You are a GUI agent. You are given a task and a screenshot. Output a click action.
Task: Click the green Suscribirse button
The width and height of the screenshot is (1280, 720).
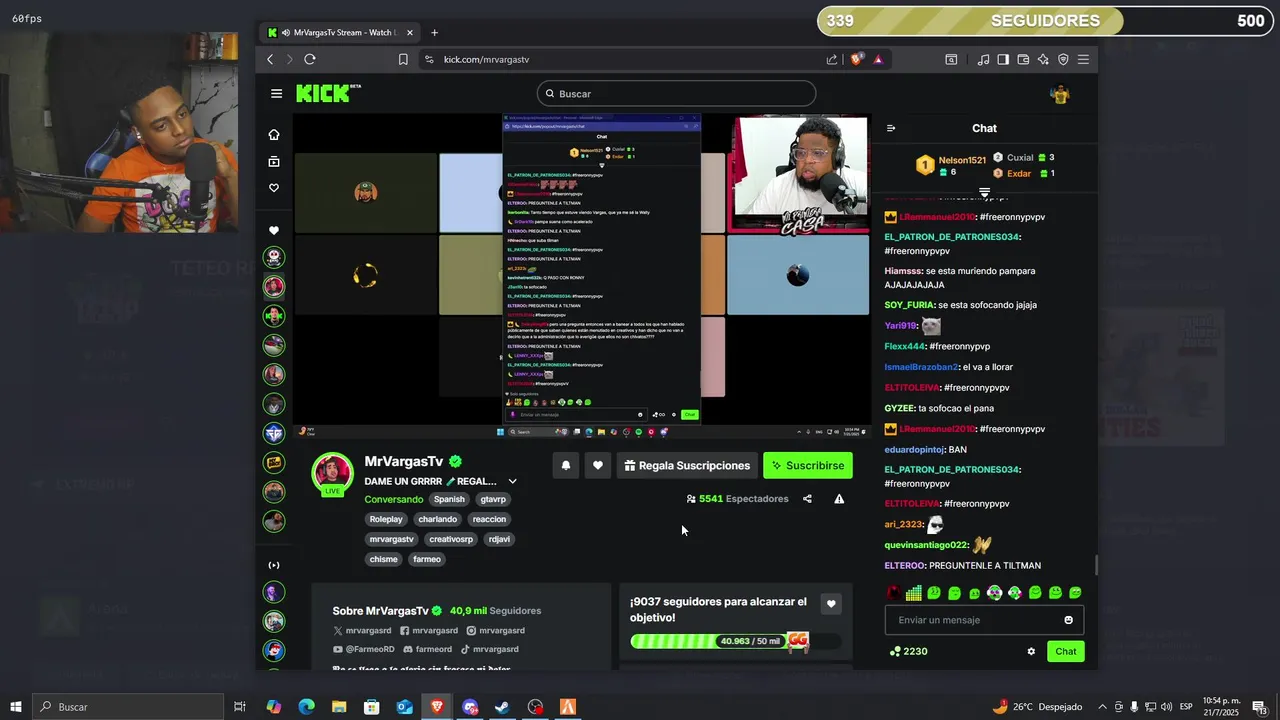pos(808,465)
